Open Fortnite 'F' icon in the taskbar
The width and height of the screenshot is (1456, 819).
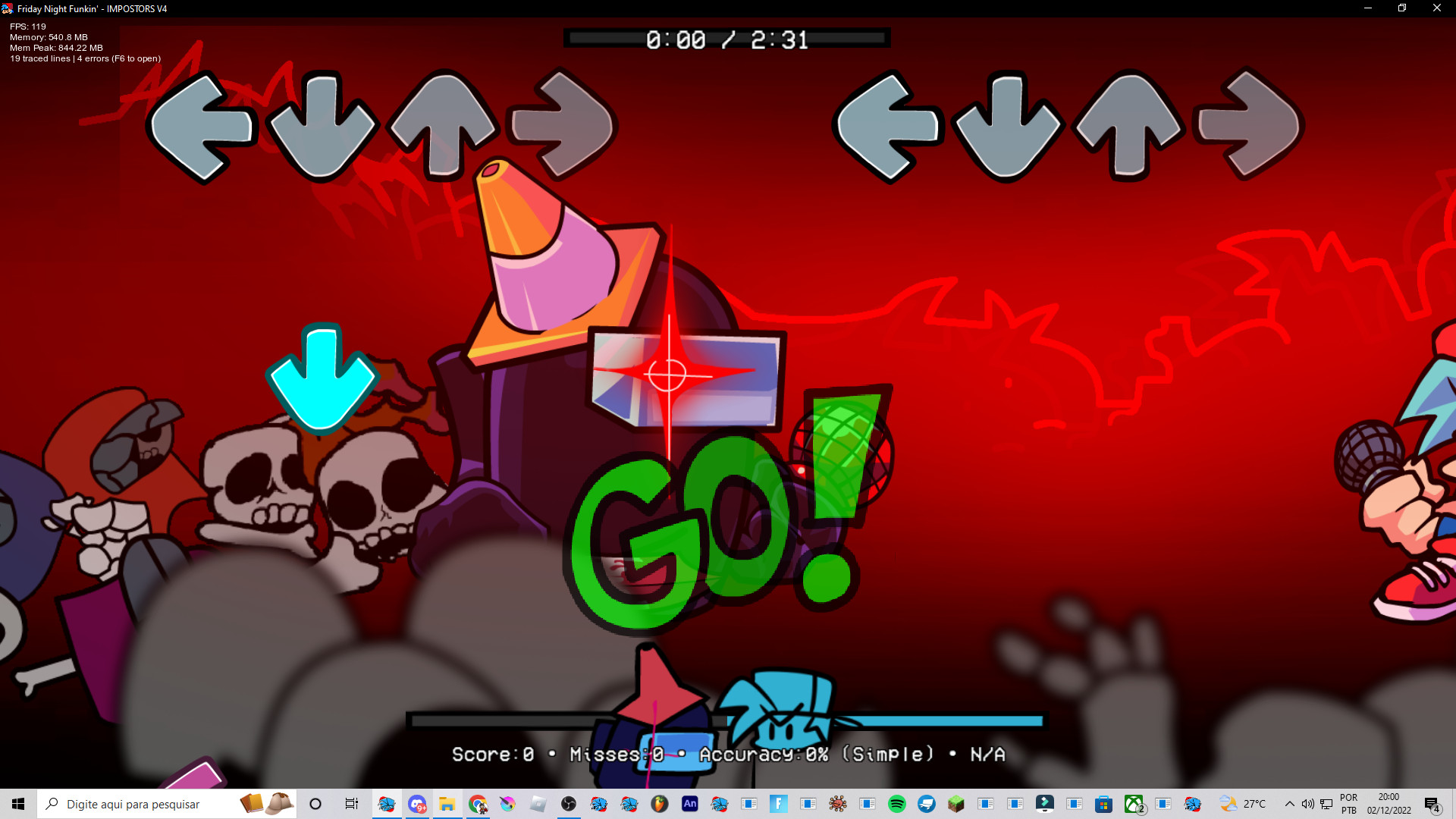(x=778, y=804)
